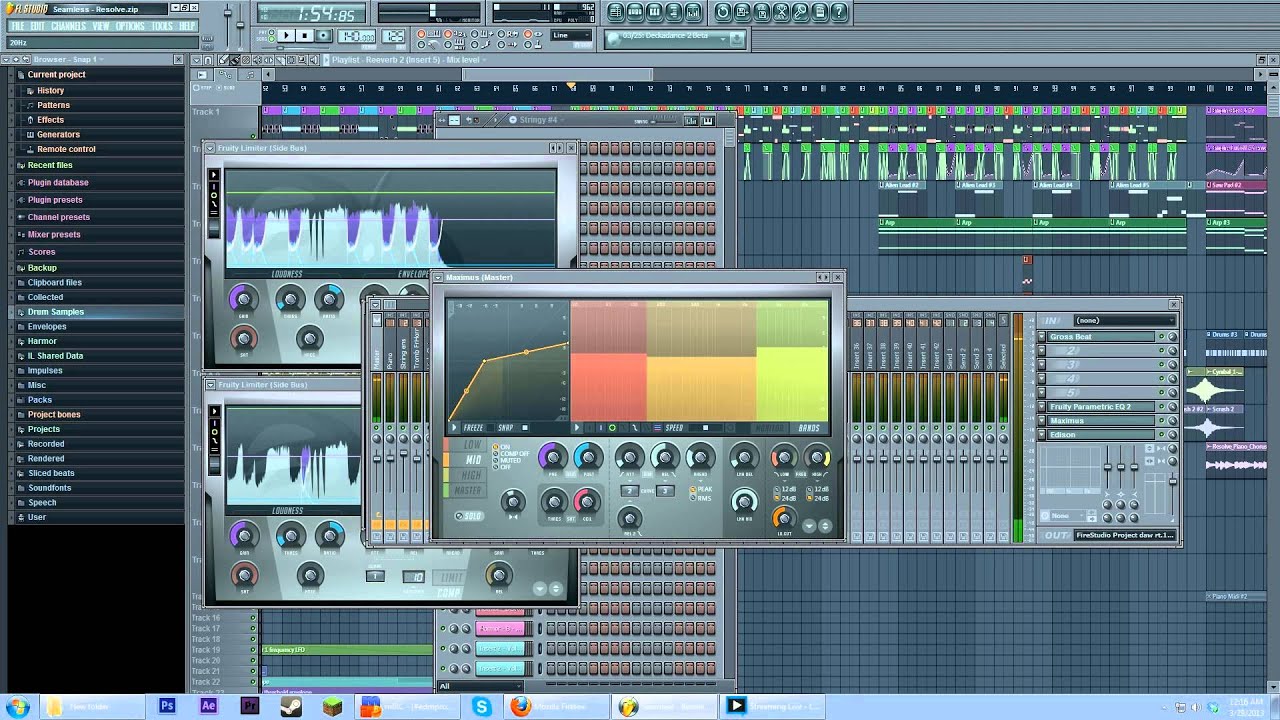Image resolution: width=1280 pixels, height=720 pixels.
Task: Select Maximus band OFF radio option
Action: tap(496, 467)
